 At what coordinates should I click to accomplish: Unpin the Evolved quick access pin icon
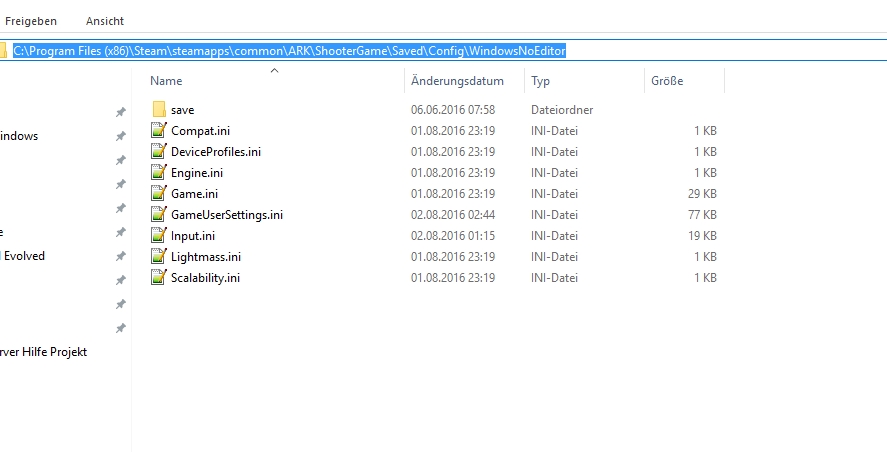coord(120,256)
